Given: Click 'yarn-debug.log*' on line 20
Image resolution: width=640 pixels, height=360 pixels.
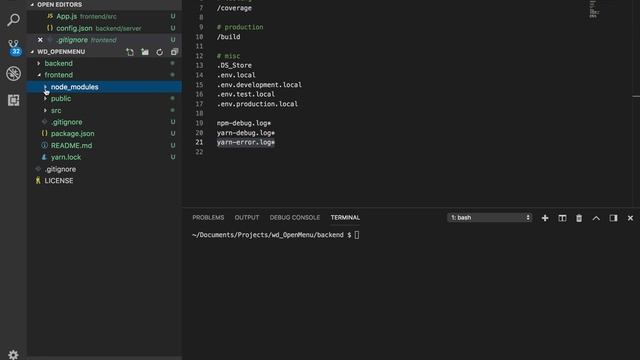Looking at the screenshot, I should [246, 133].
